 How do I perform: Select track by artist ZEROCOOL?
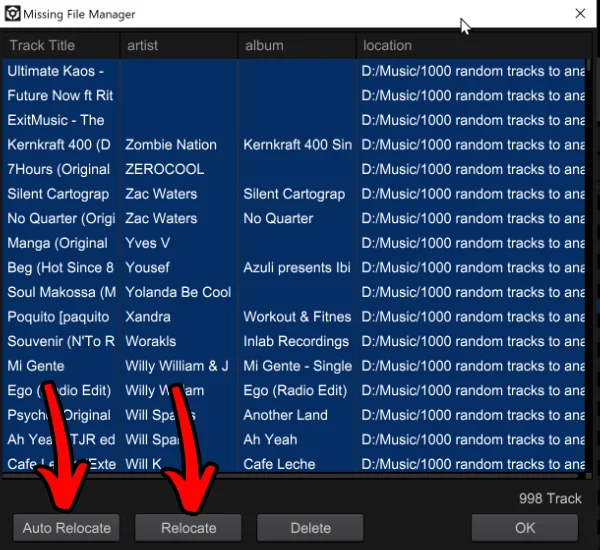pyautogui.click(x=165, y=170)
